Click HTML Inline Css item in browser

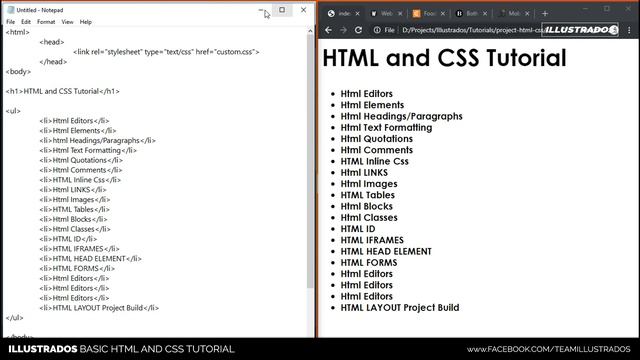[x=375, y=161]
